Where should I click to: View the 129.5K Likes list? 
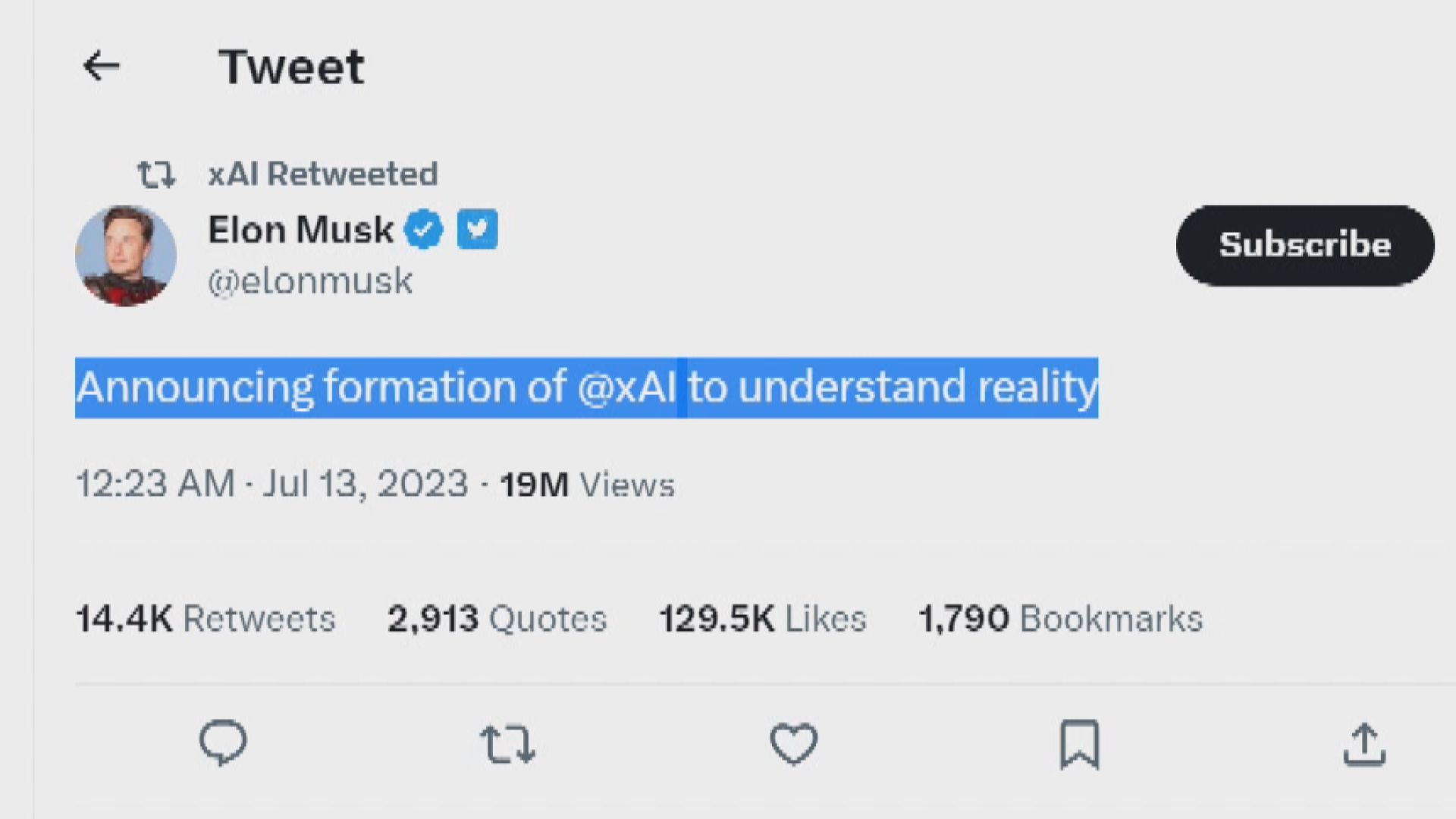point(762,619)
